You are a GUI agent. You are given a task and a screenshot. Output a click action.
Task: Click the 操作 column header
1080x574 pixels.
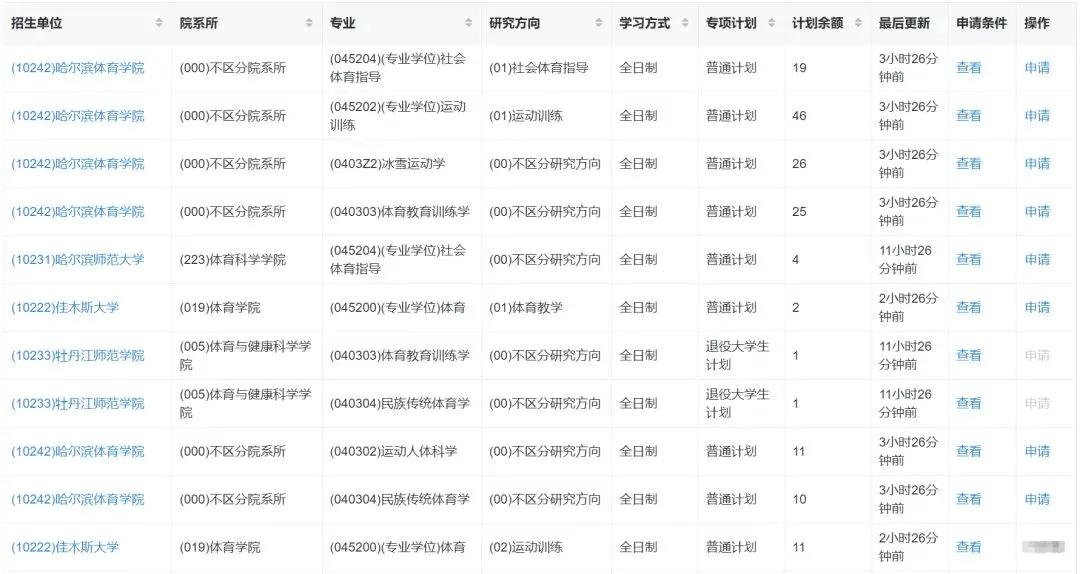(1037, 23)
